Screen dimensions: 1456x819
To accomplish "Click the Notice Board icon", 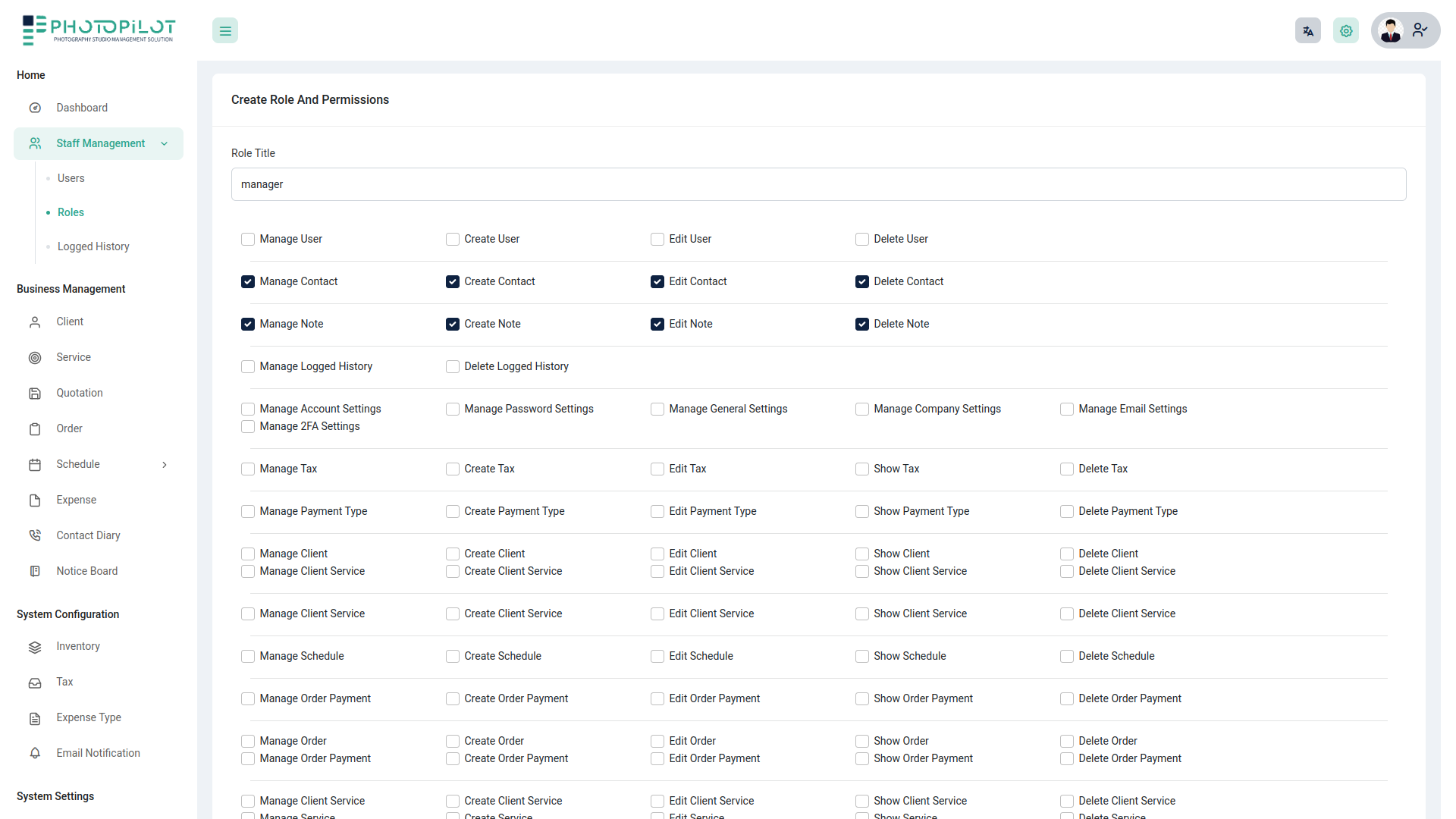I will [x=35, y=571].
